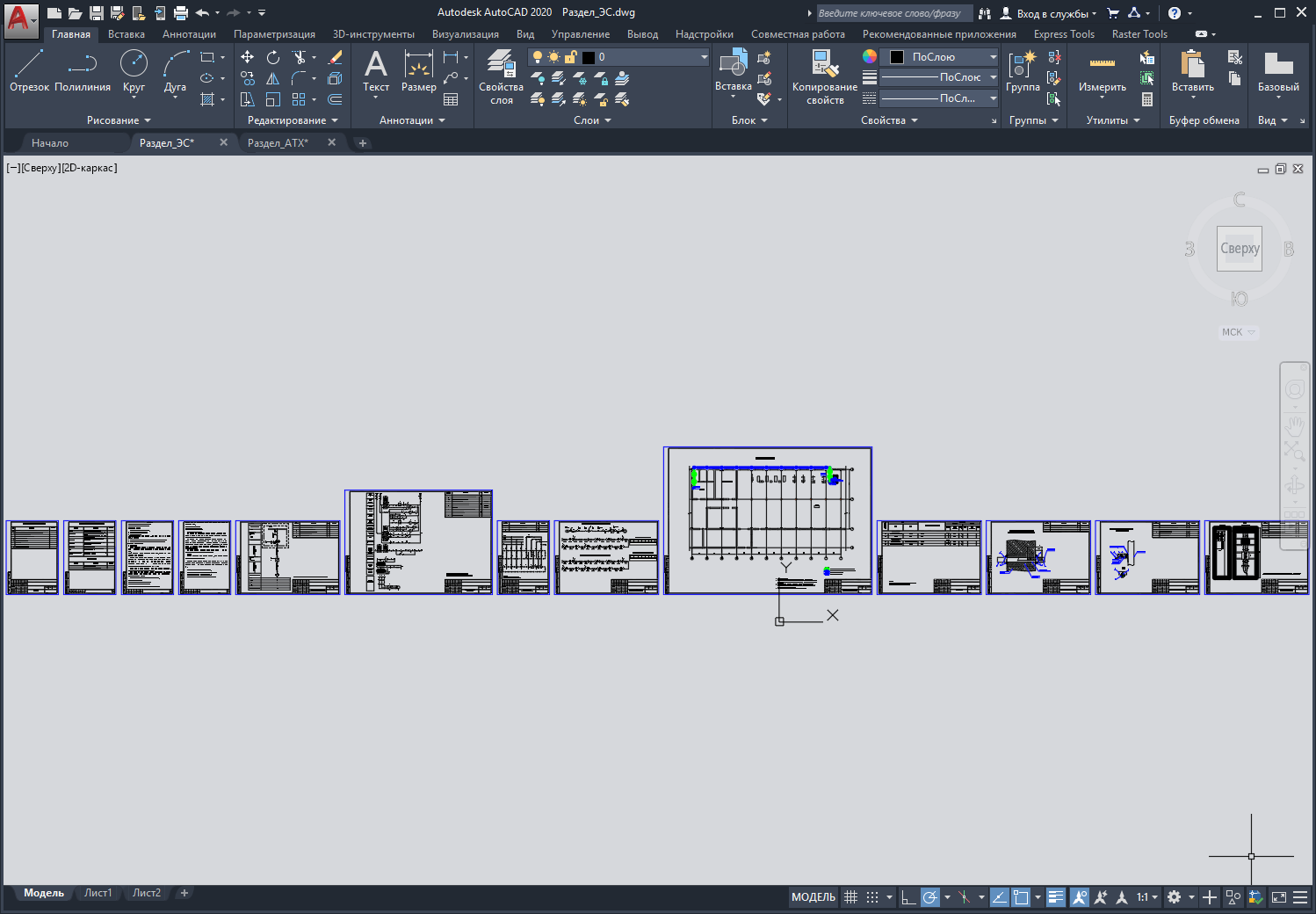Select the Отрезок line tool
Image resolution: width=1316 pixels, height=914 pixels.
pyautogui.click(x=29, y=70)
